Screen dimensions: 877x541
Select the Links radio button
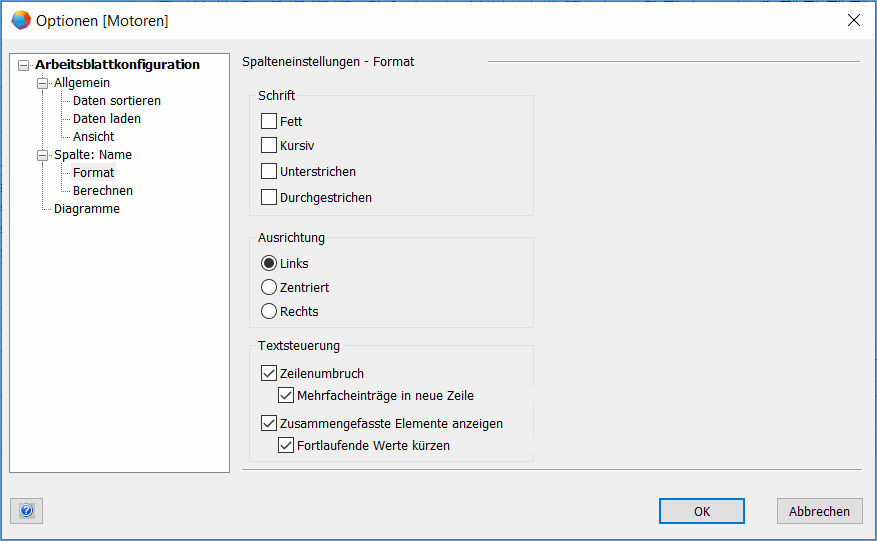pos(269,264)
